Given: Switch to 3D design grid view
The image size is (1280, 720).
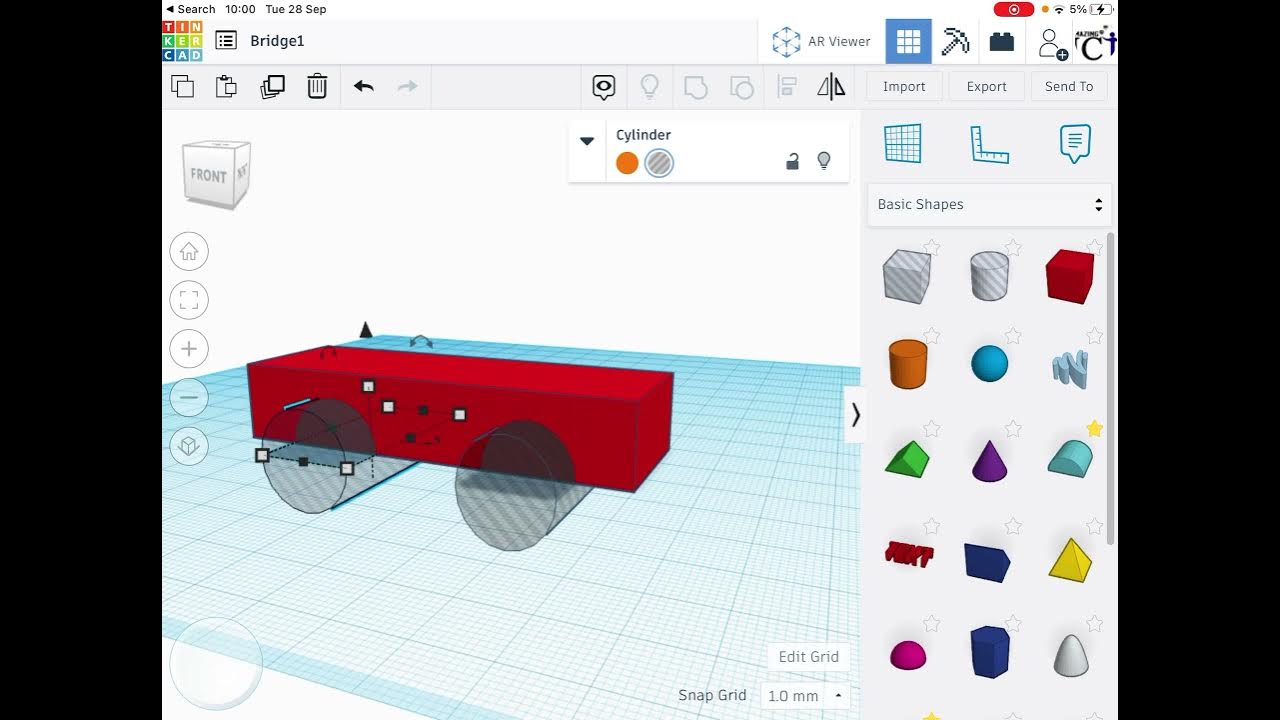Looking at the screenshot, I should point(908,41).
